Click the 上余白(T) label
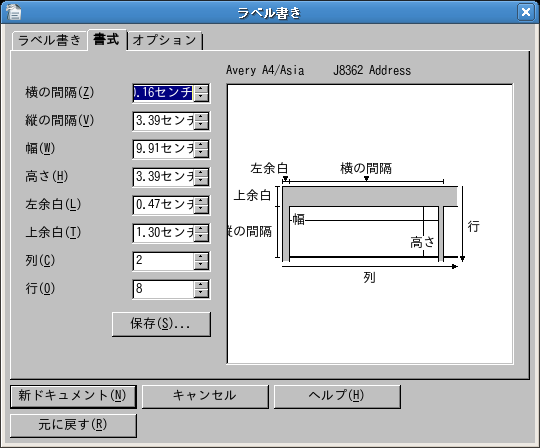Viewport: 540px width, 448px height. click(53, 232)
